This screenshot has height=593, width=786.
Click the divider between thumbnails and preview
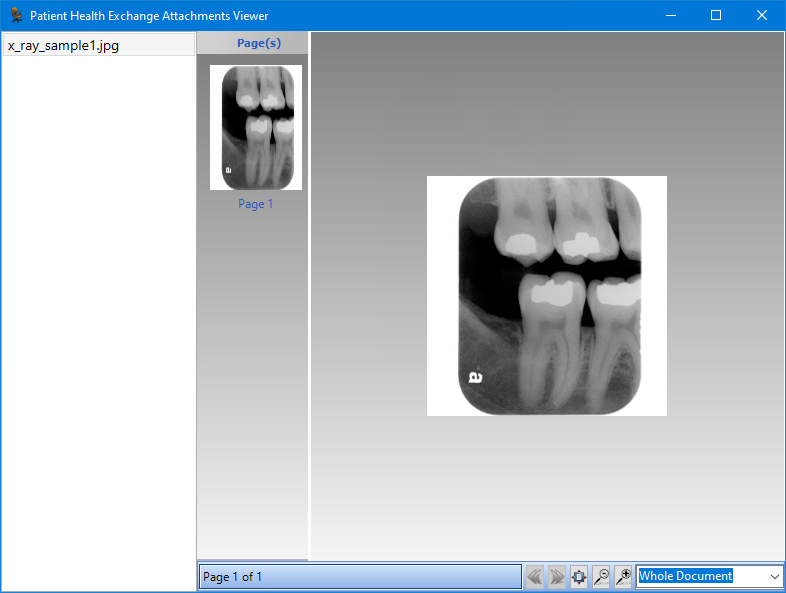(309, 300)
